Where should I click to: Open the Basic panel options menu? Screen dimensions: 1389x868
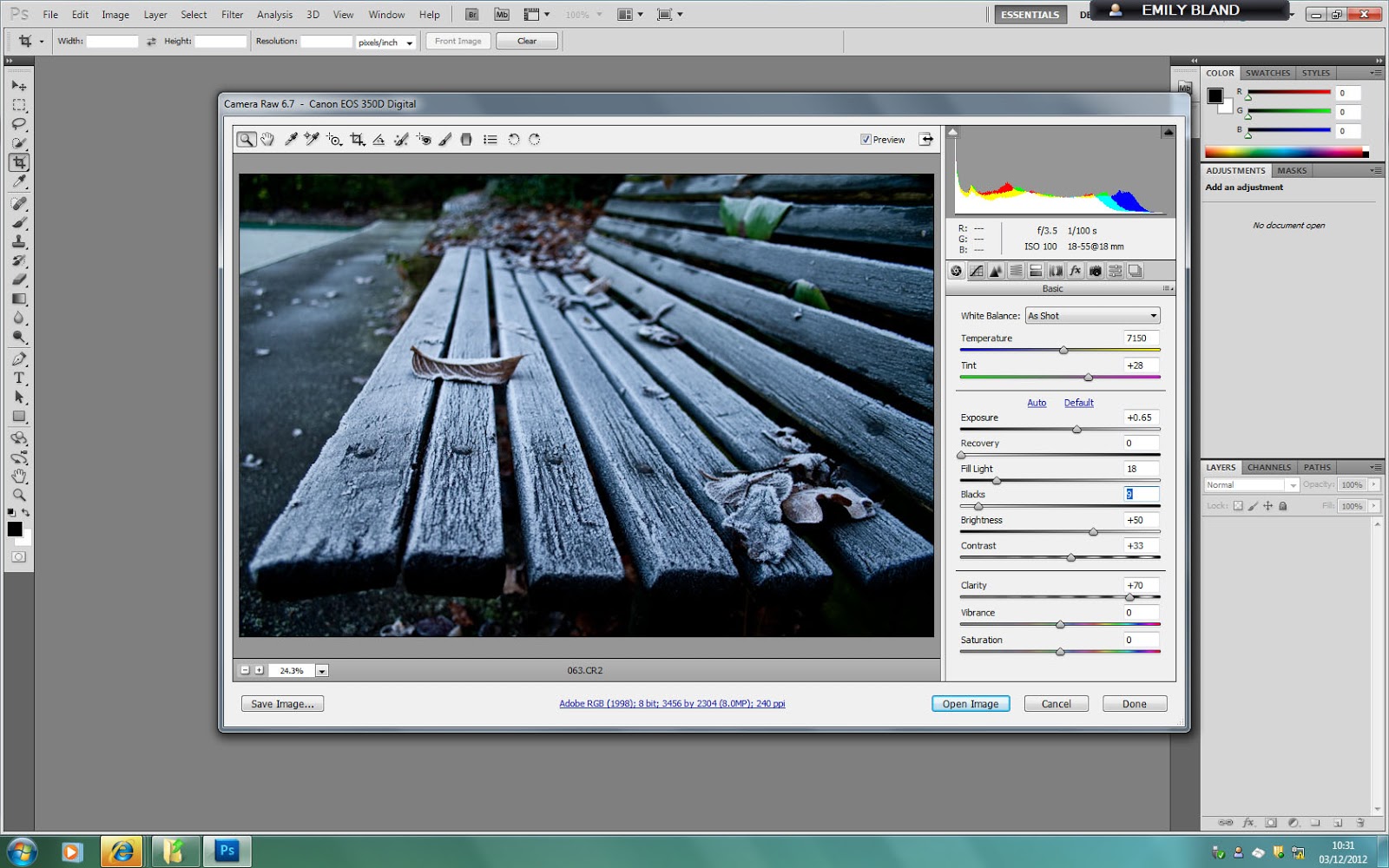[1168, 289]
